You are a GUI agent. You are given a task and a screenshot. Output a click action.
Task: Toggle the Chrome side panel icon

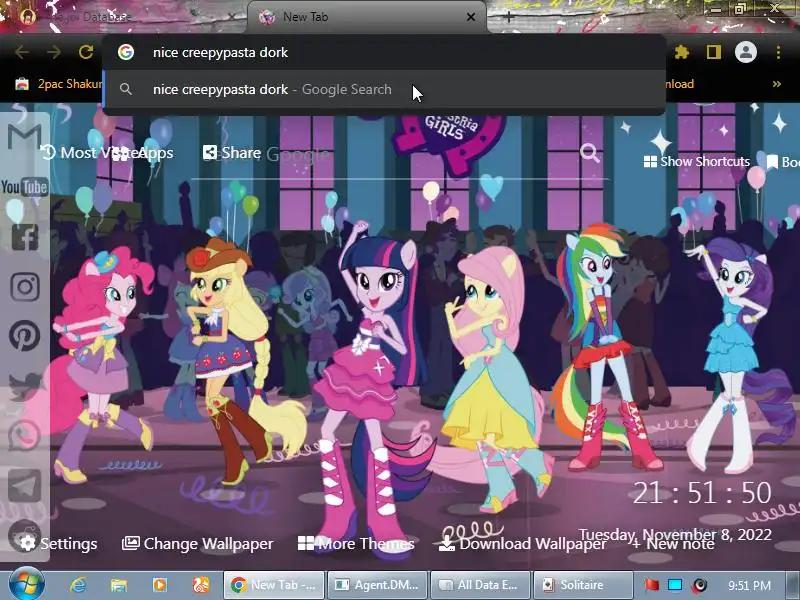click(x=713, y=52)
